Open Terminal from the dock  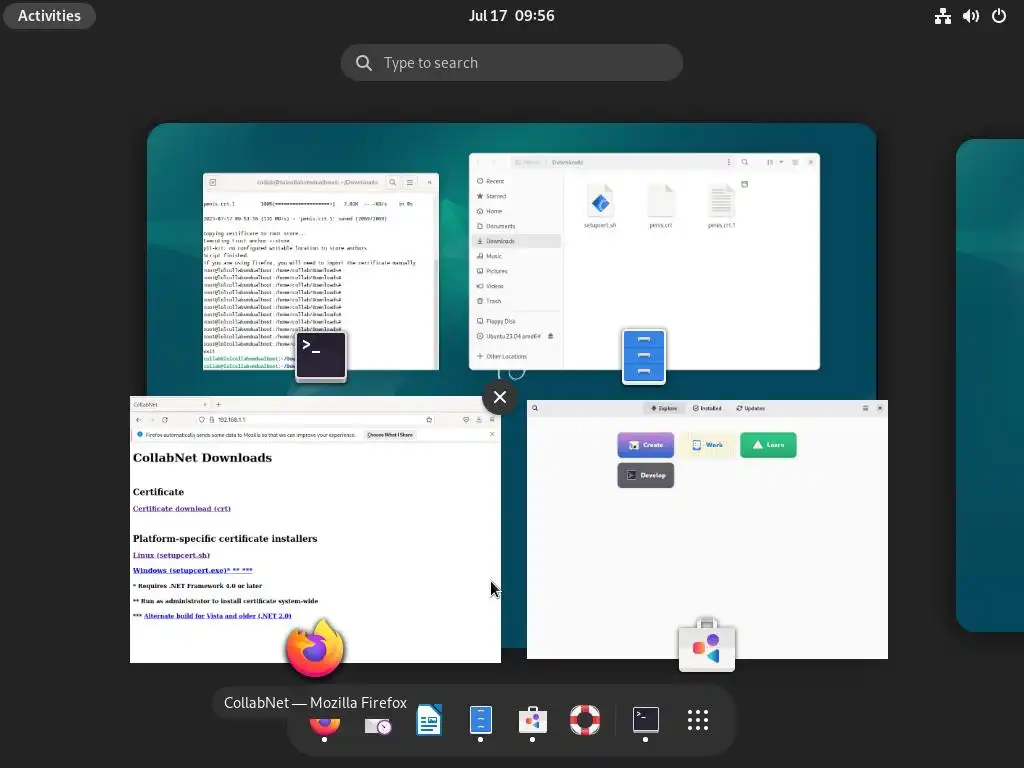(x=645, y=720)
